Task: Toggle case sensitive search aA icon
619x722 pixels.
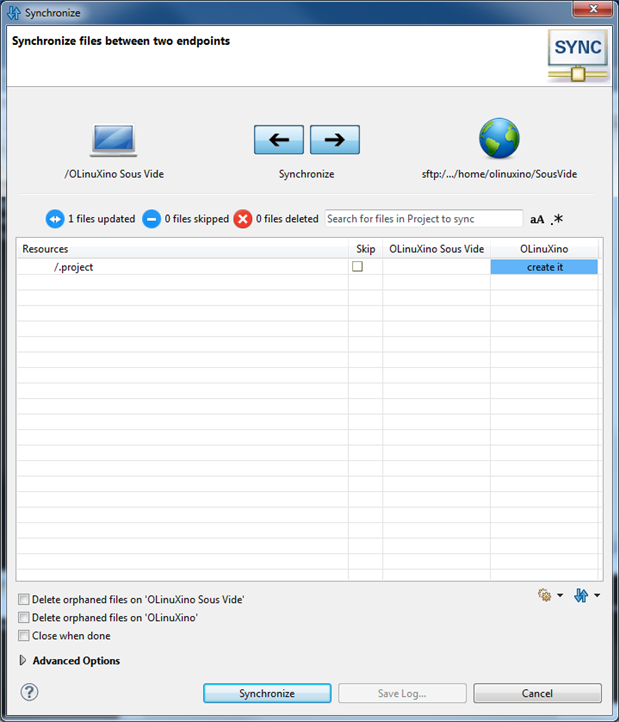Action: 537,220
